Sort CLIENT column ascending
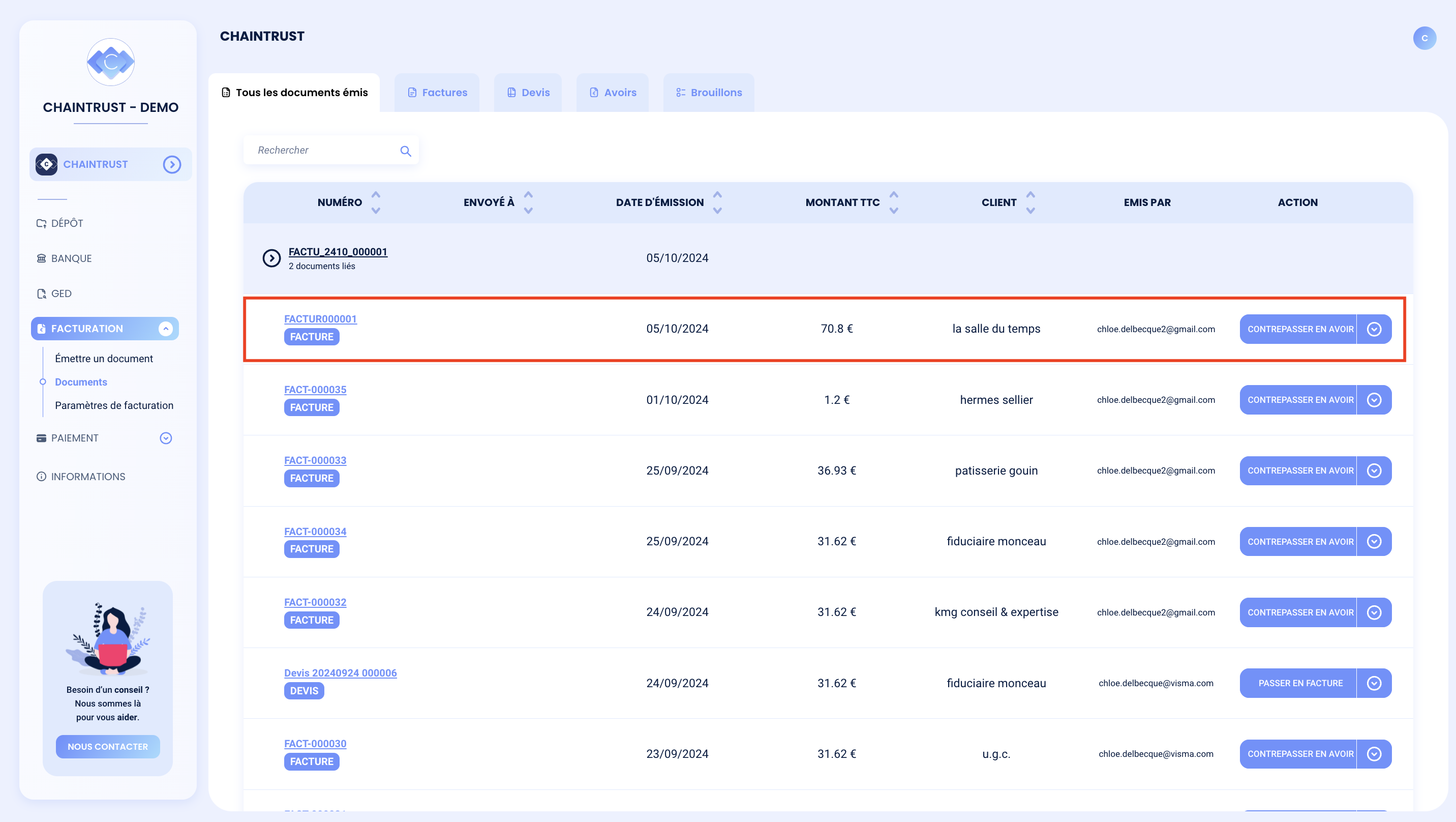Image resolution: width=1456 pixels, height=822 pixels. point(1031,195)
